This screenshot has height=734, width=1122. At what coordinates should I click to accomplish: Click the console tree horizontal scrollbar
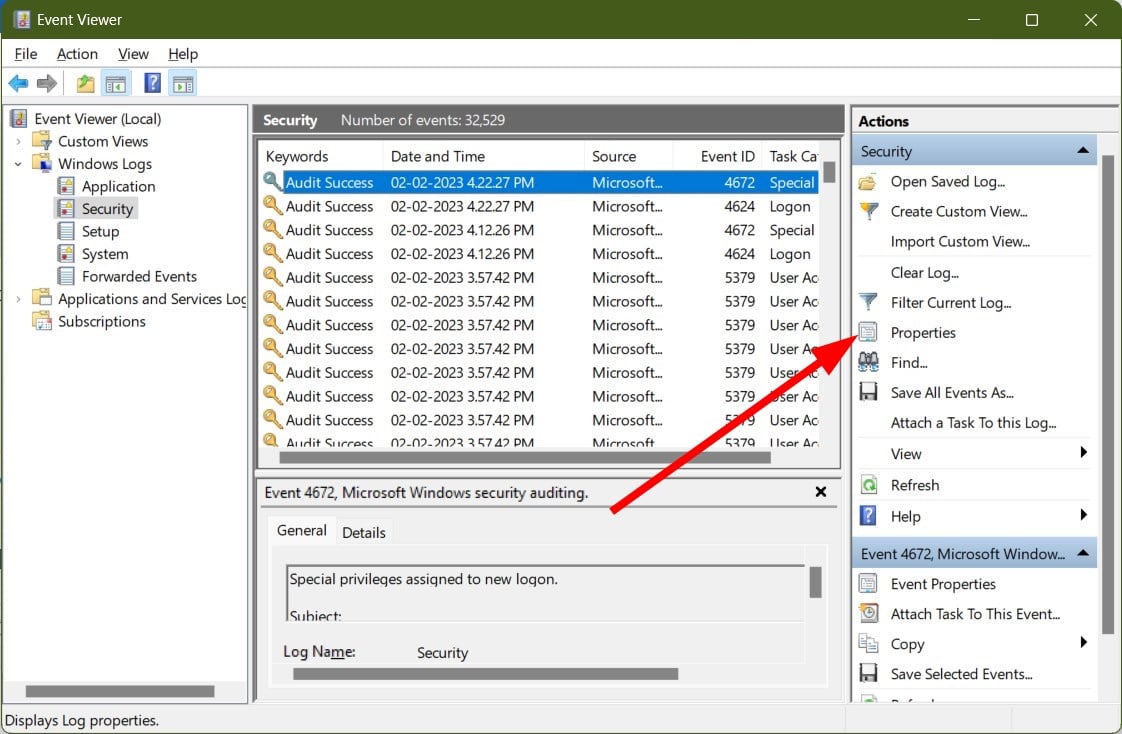pyautogui.click(x=120, y=691)
